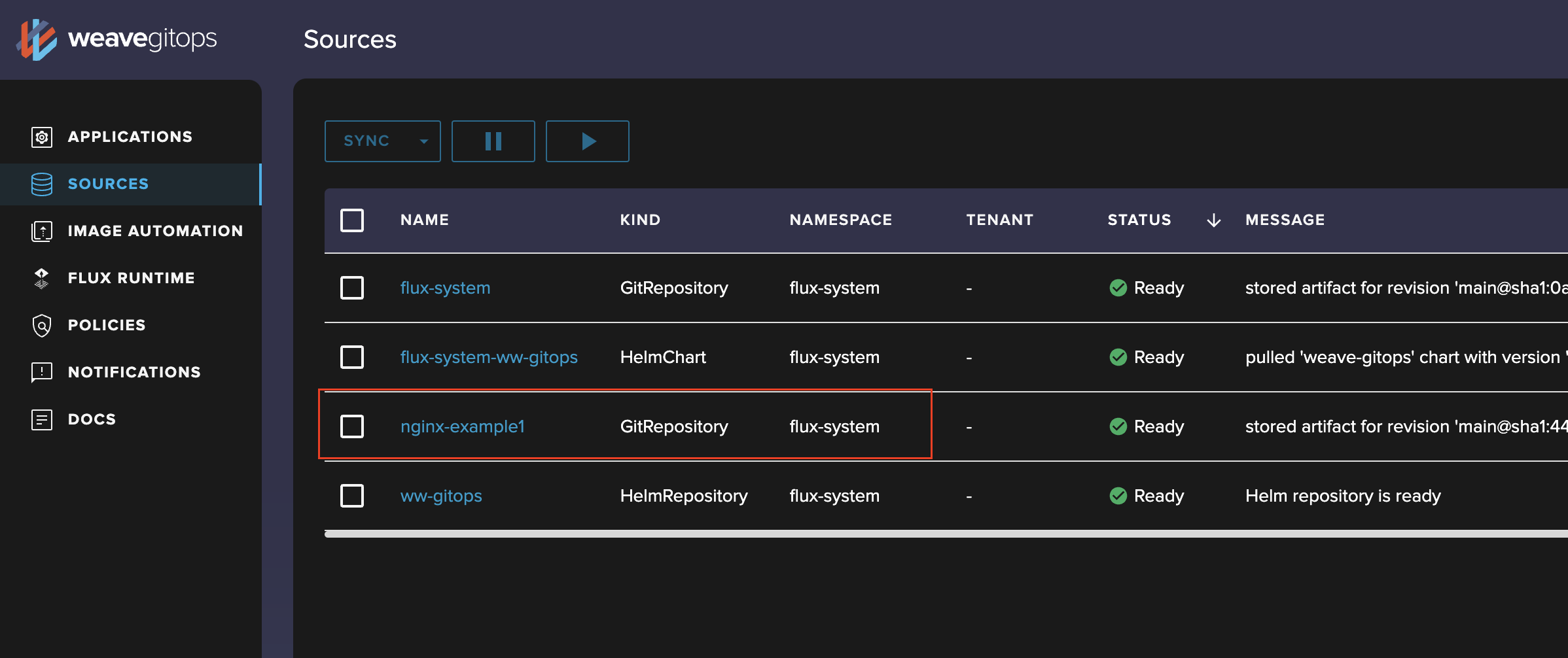Viewport: 1568px width, 658px height.
Task: Click the Weave GitOps logo icon
Action: (37, 39)
